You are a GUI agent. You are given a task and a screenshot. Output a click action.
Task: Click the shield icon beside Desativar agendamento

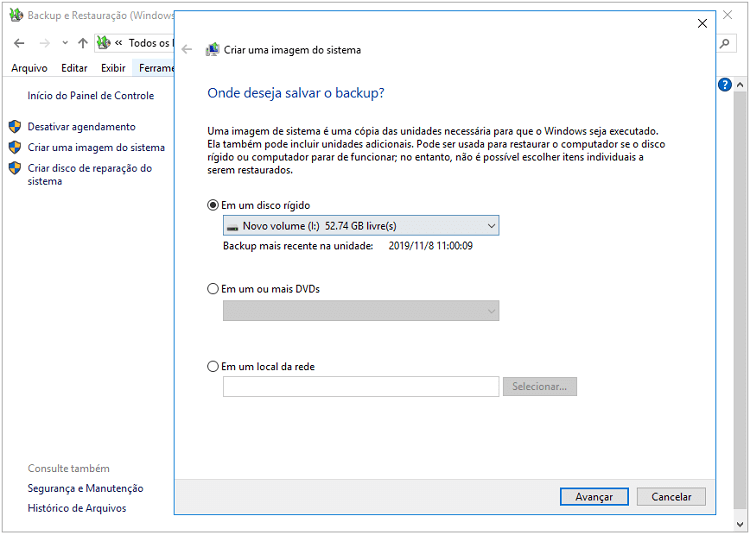(15, 127)
